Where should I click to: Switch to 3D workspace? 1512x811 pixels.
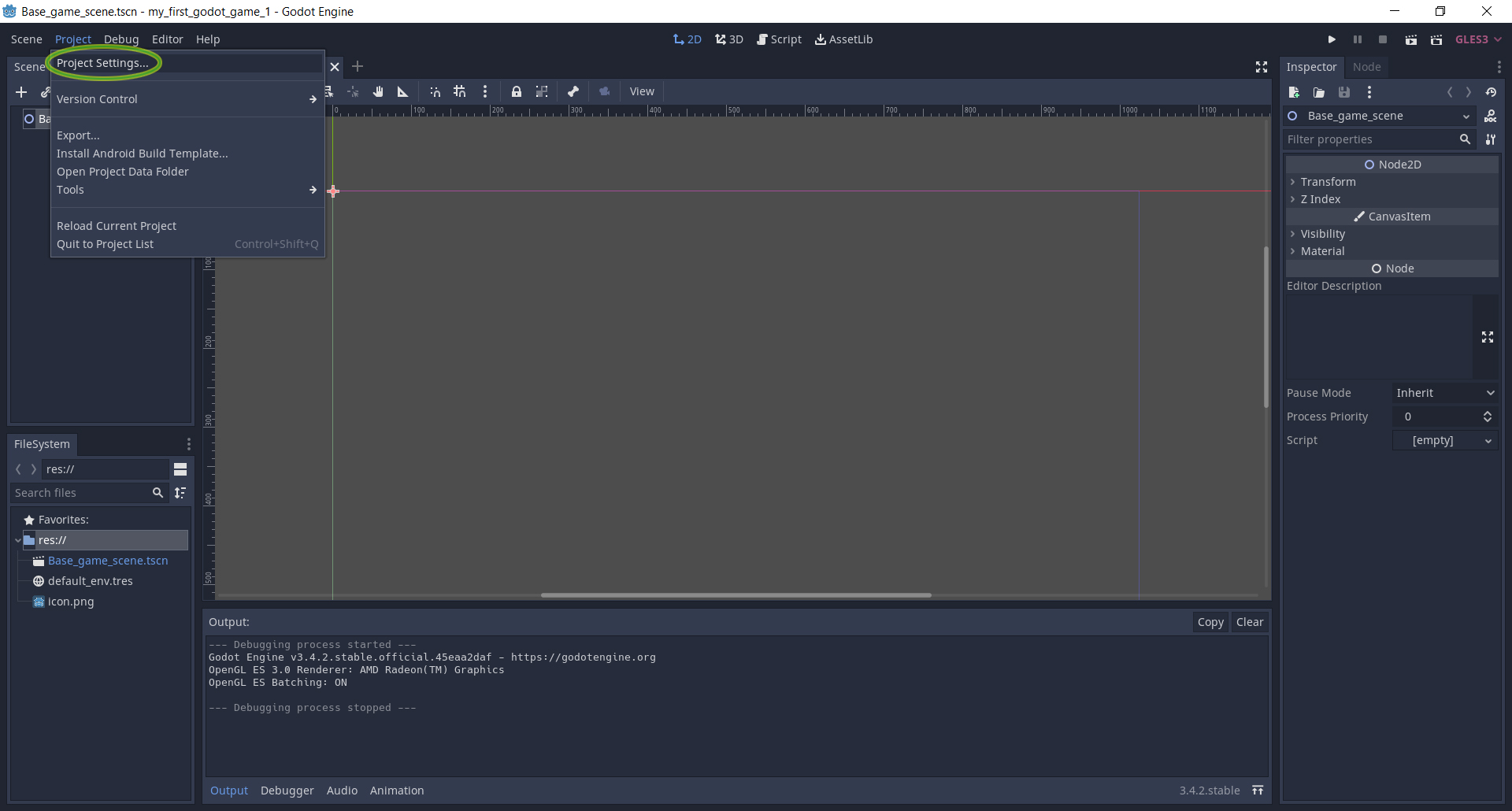tap(729, 39)
